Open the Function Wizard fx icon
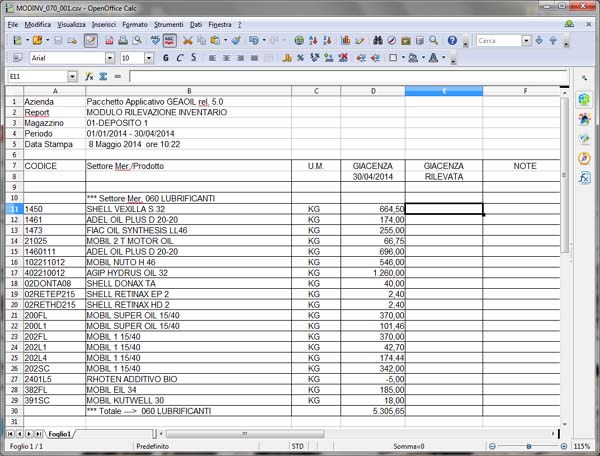Viewport: 600px width, 456px height. point(89,77)
